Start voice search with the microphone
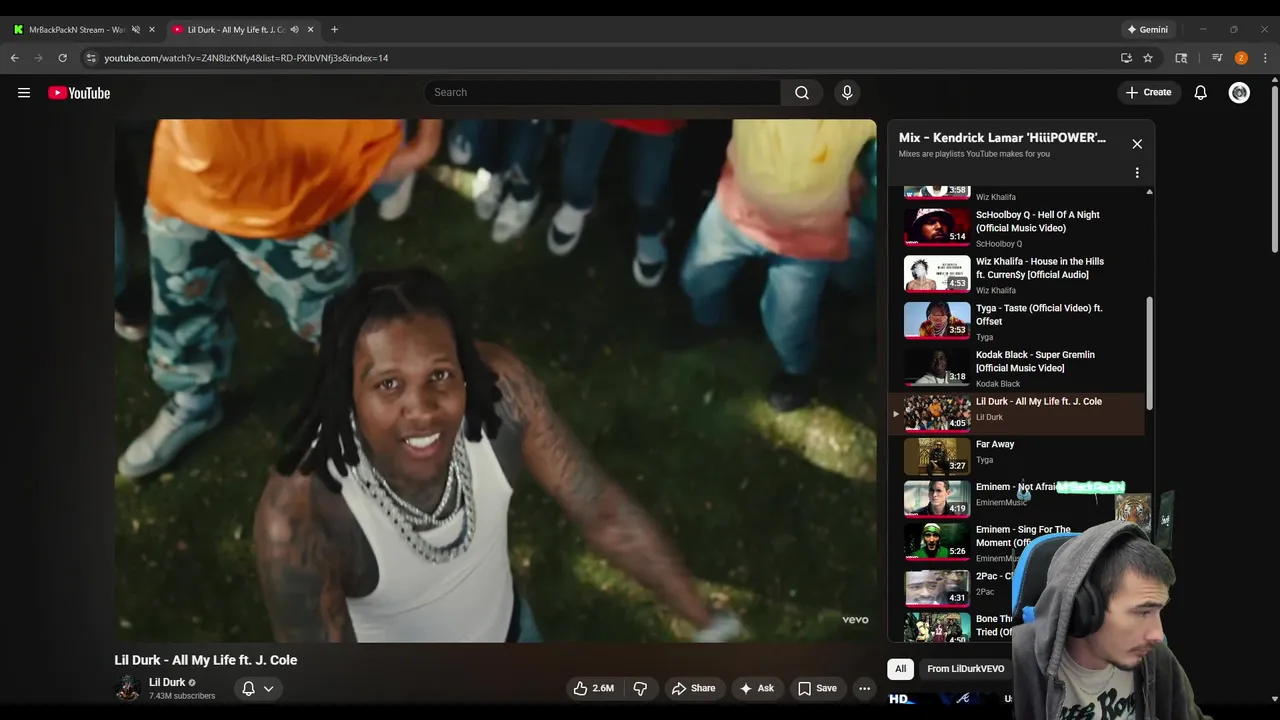The width and height of the screenshot is (1280, 720). click(847, 93)
